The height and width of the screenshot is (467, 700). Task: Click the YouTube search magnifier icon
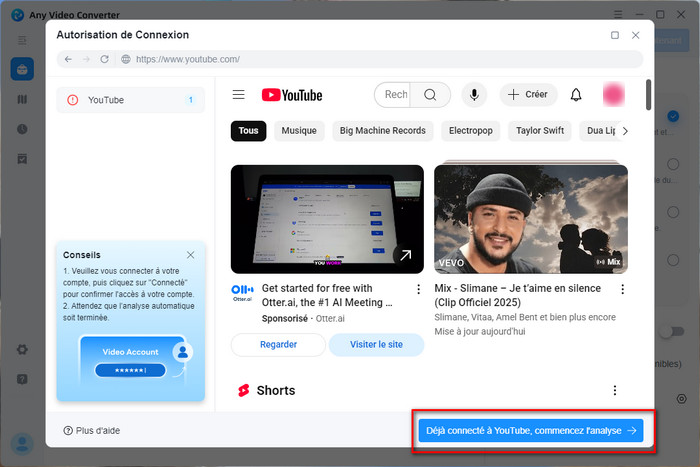pyautogui.click(x=430, y=95)
